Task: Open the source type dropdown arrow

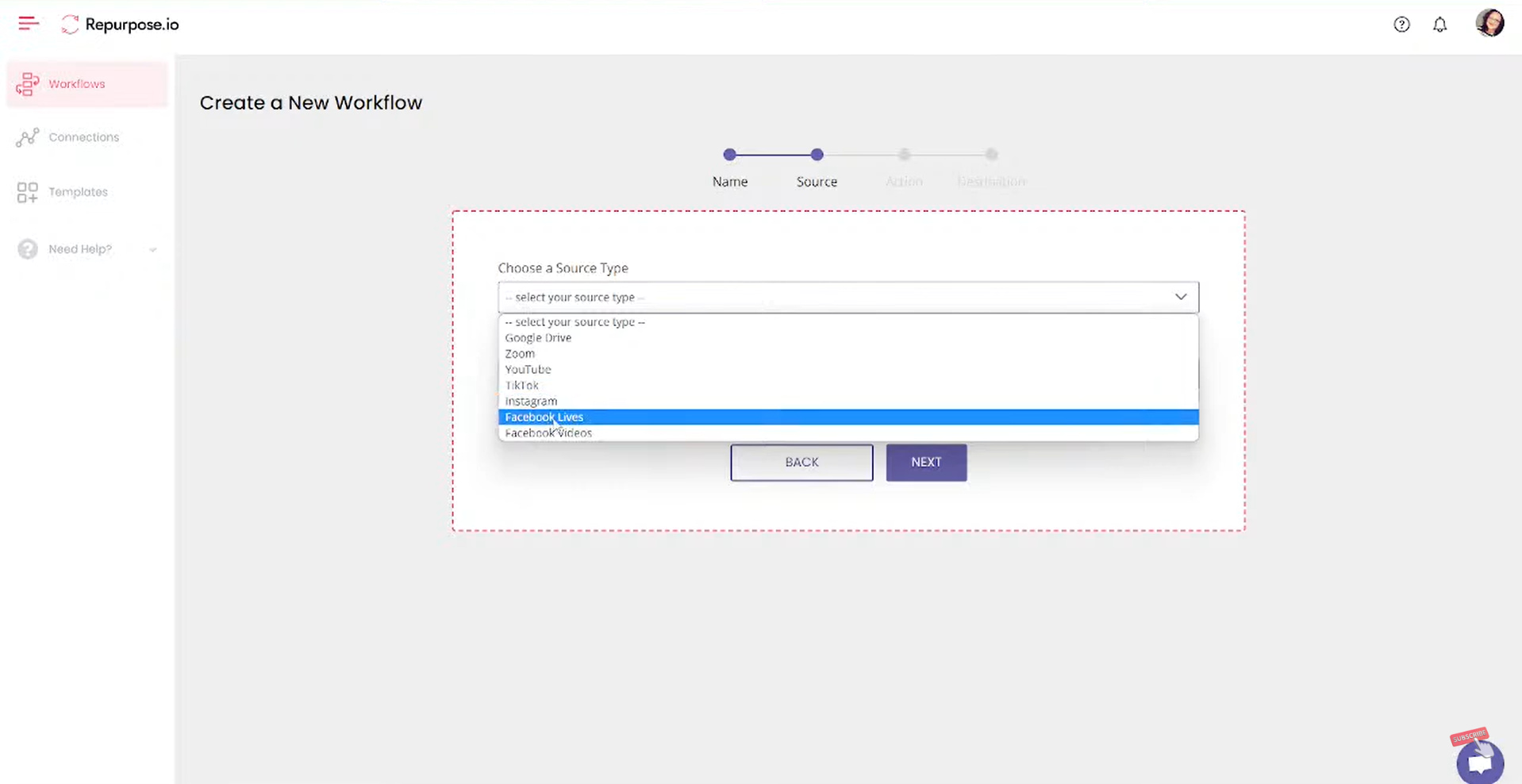Action: pyautogui.click(x=1182, y=297)
